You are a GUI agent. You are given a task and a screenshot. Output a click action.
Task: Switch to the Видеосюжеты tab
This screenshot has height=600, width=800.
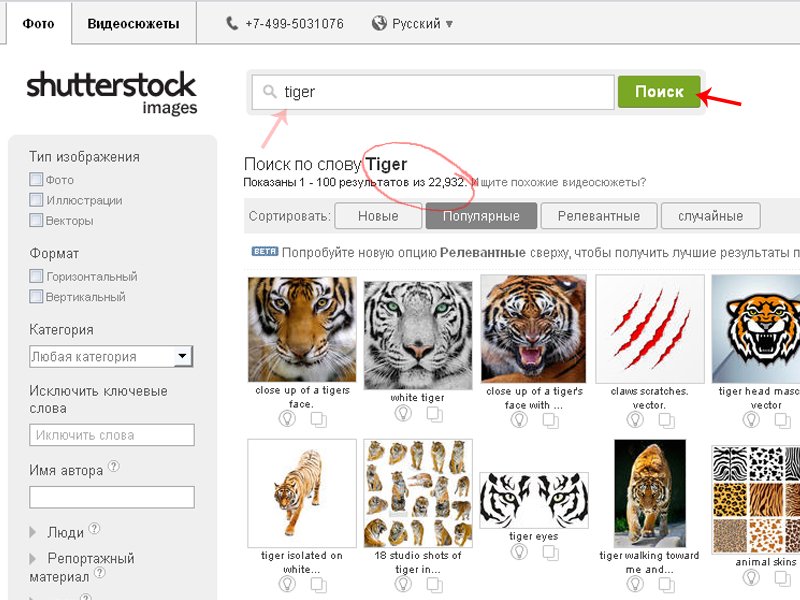point(133,23)
